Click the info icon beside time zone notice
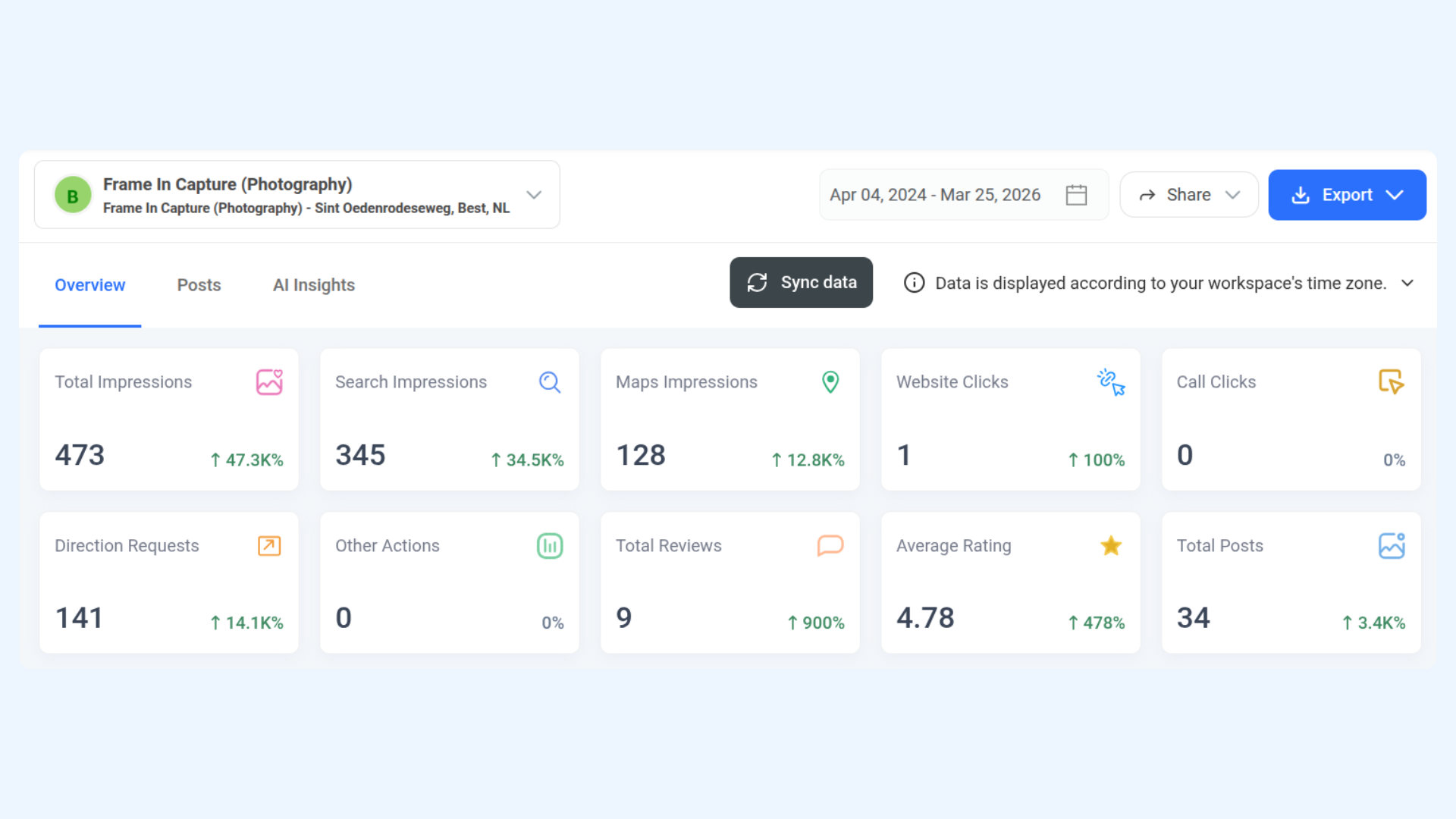Image resolution: width=1456 pixels, height=819 pixels. point(914,283)
